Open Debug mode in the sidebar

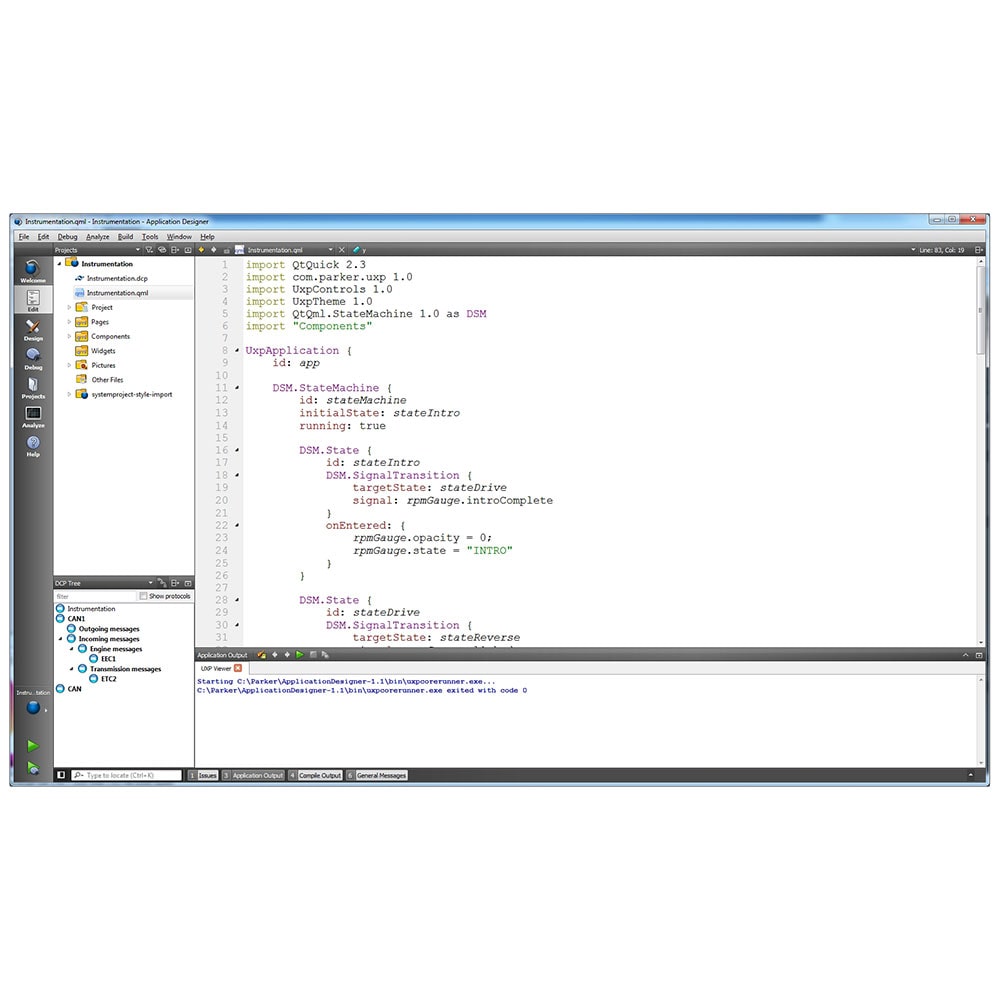pyautogui.click(x=33, y=358)
